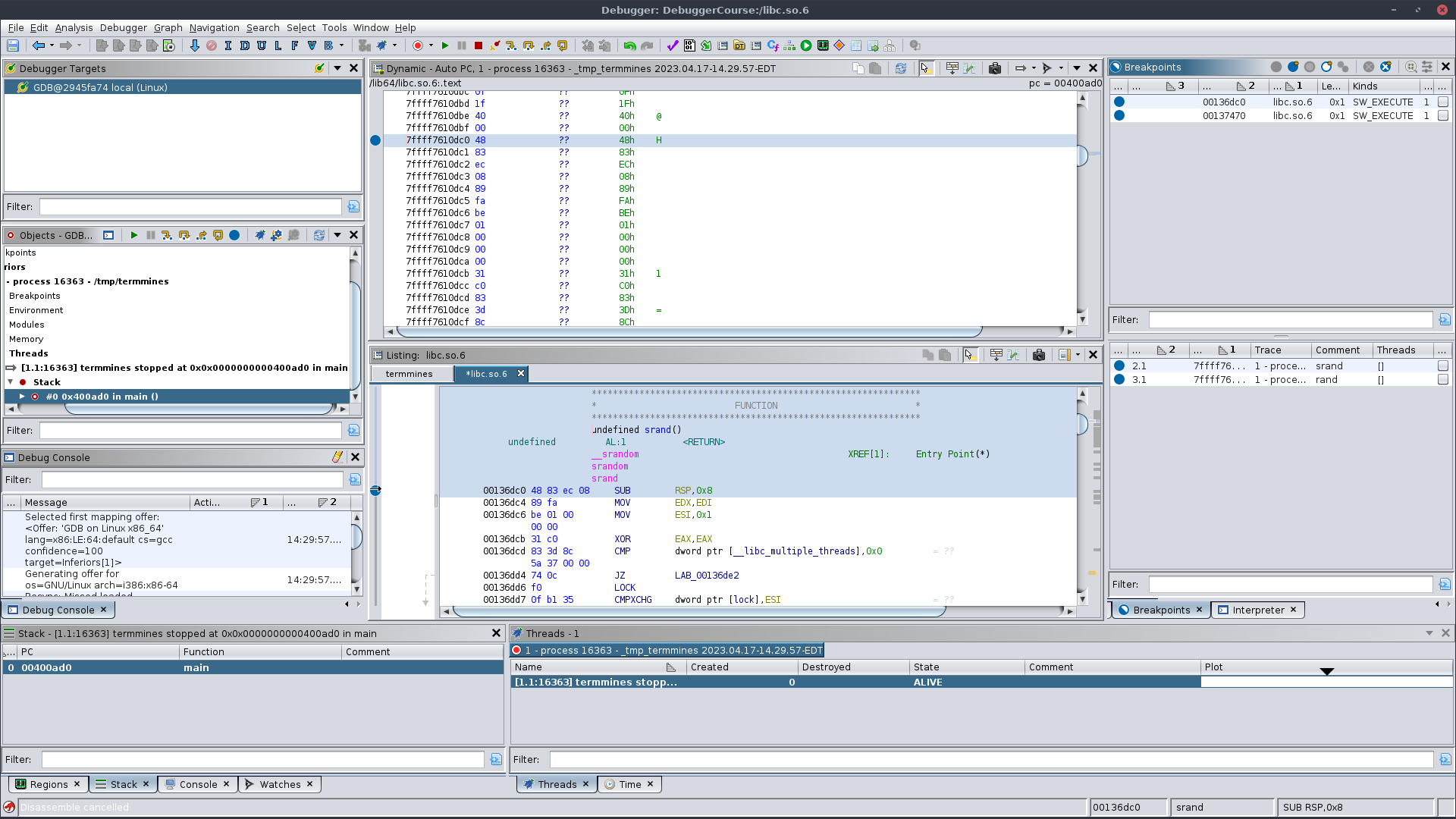
Task: Clear the Debug Console with the pencil icon
Action: (x=338, y=457)
